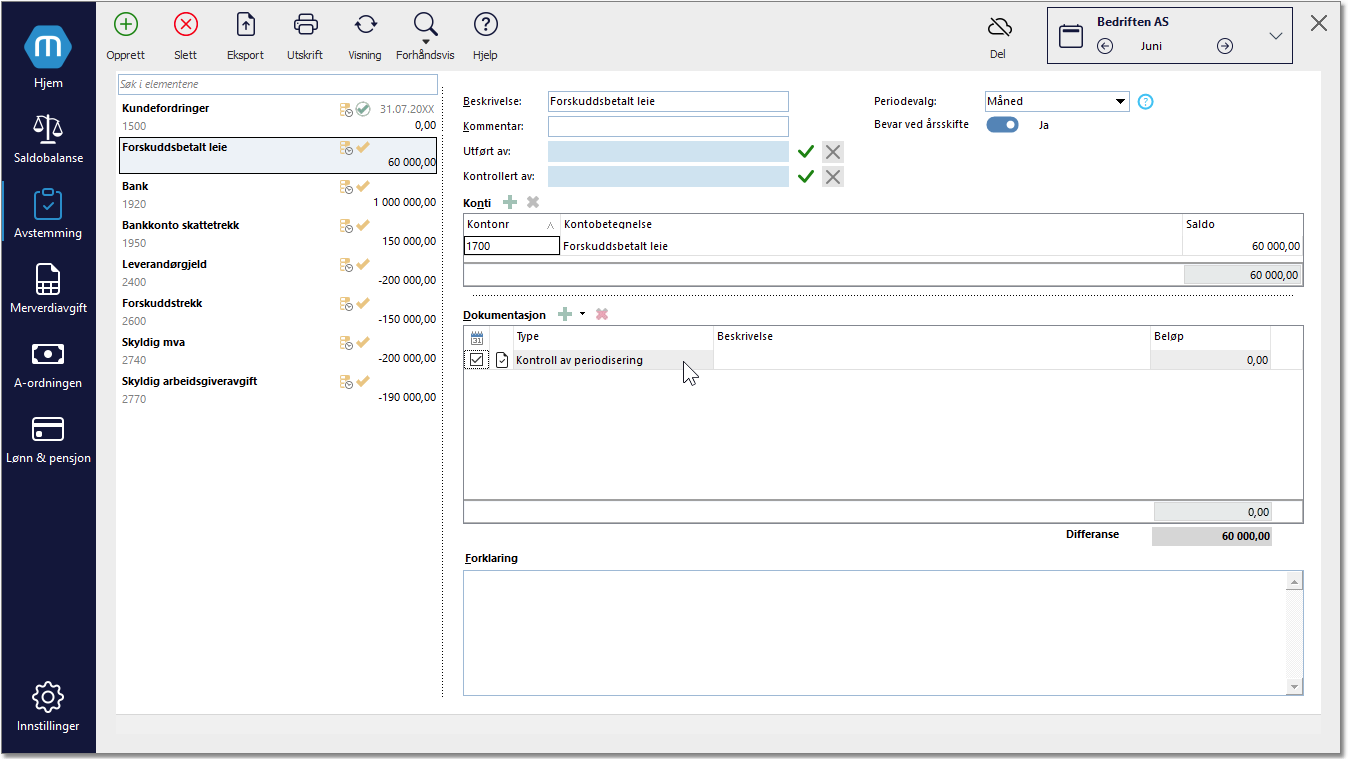This screenshot has width=1348, height=761.
Task: Open the Eksport function
Action: 245,37
